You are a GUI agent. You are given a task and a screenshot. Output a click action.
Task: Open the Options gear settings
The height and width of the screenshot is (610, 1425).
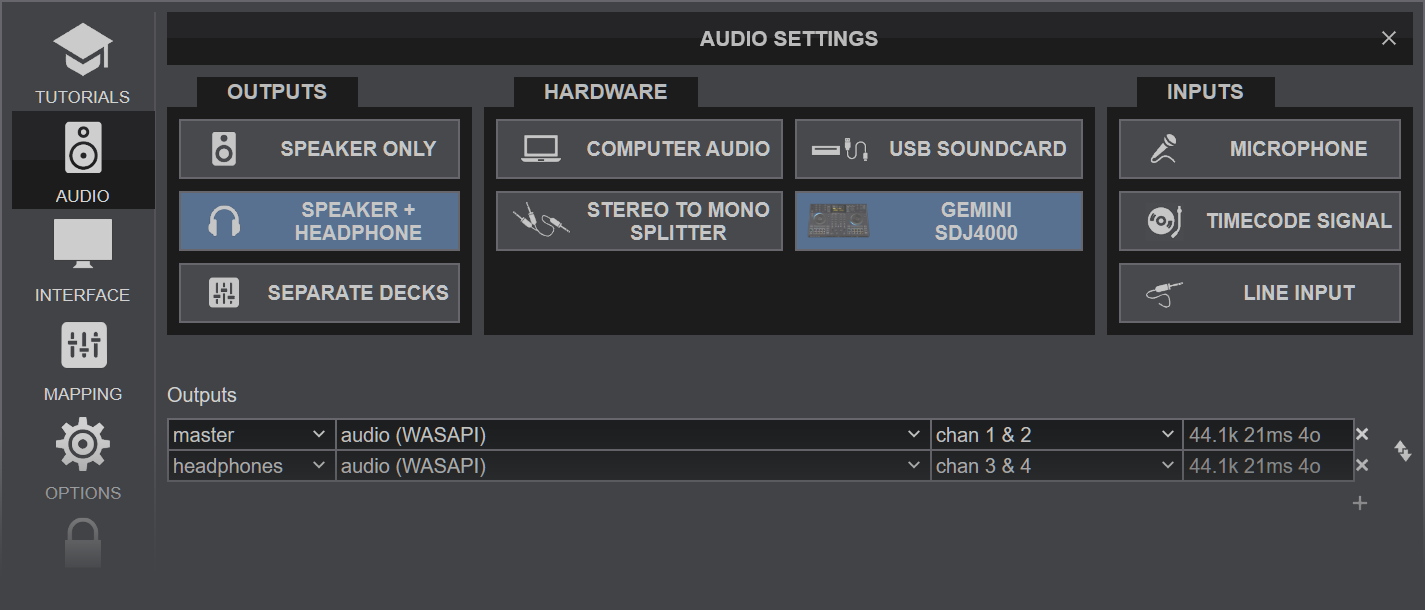[x=82, y=457]
